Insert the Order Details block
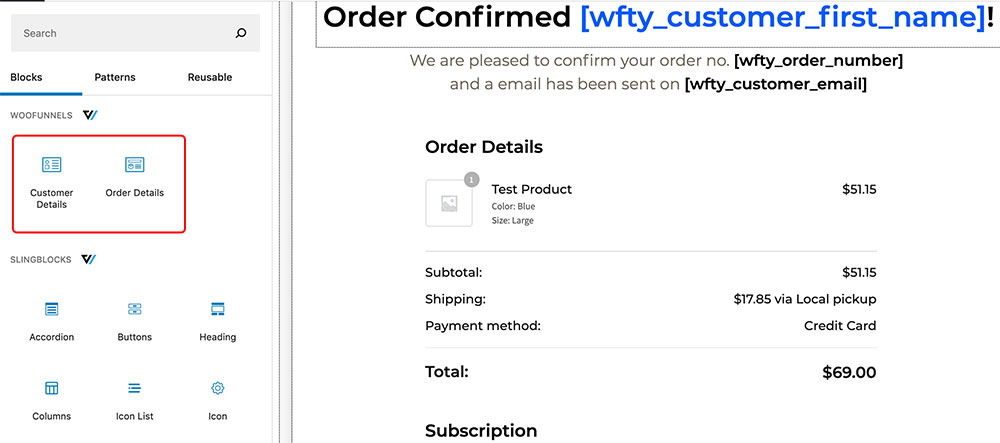Viewport: 1000px width, 443px height. [x=135, y=177]
